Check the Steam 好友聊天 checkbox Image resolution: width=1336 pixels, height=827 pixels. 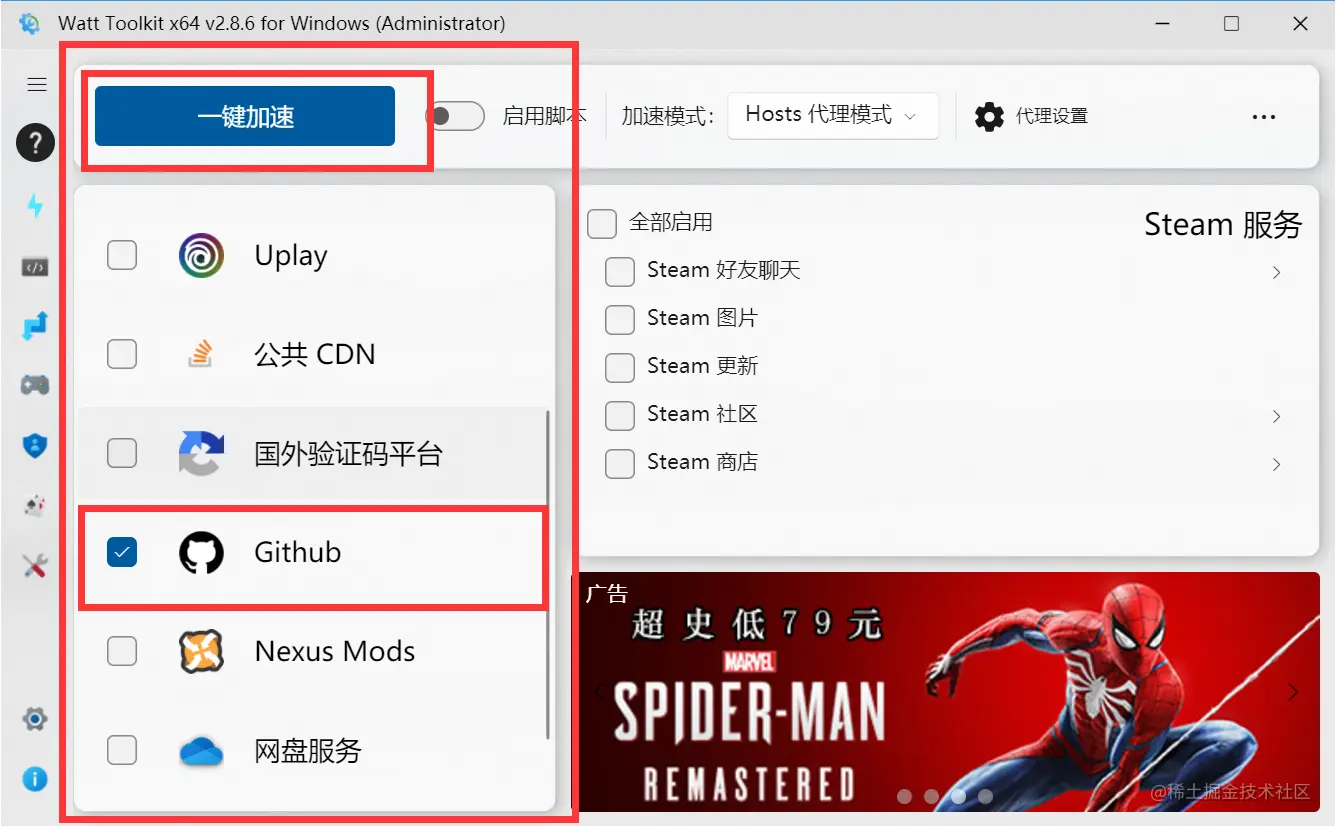620,271
